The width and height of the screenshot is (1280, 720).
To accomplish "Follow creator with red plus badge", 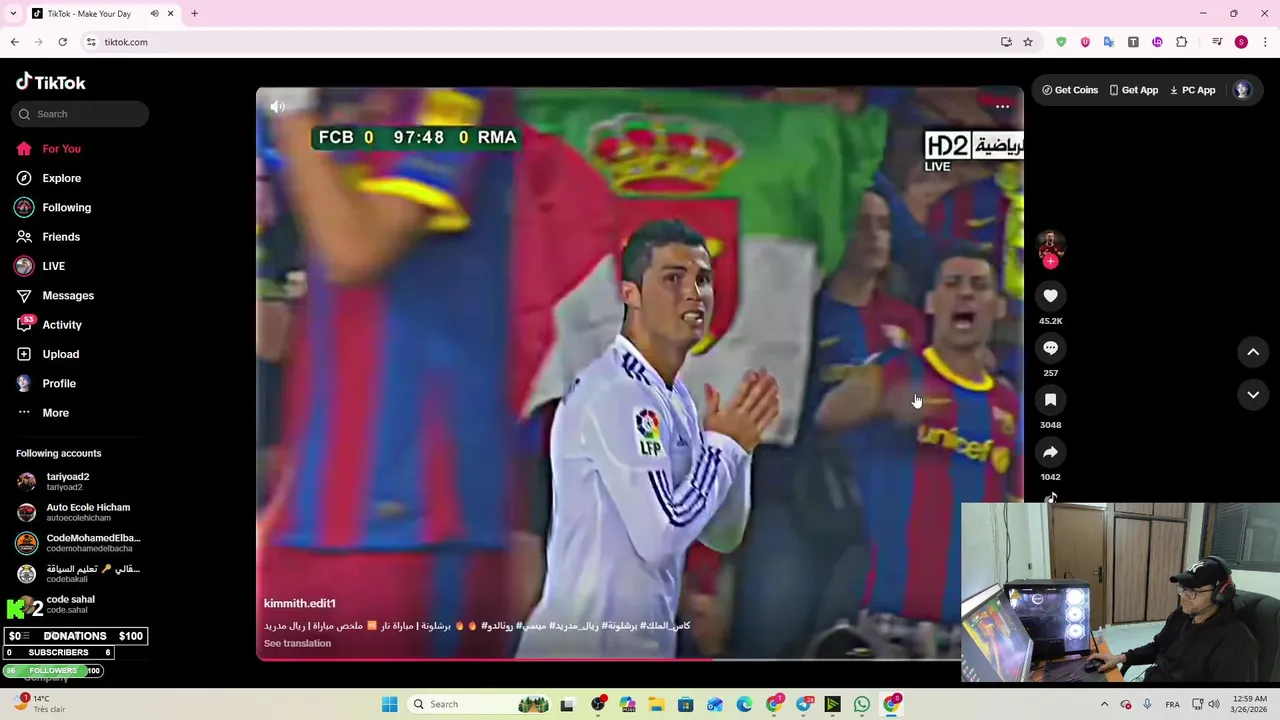I will 1050,261.
